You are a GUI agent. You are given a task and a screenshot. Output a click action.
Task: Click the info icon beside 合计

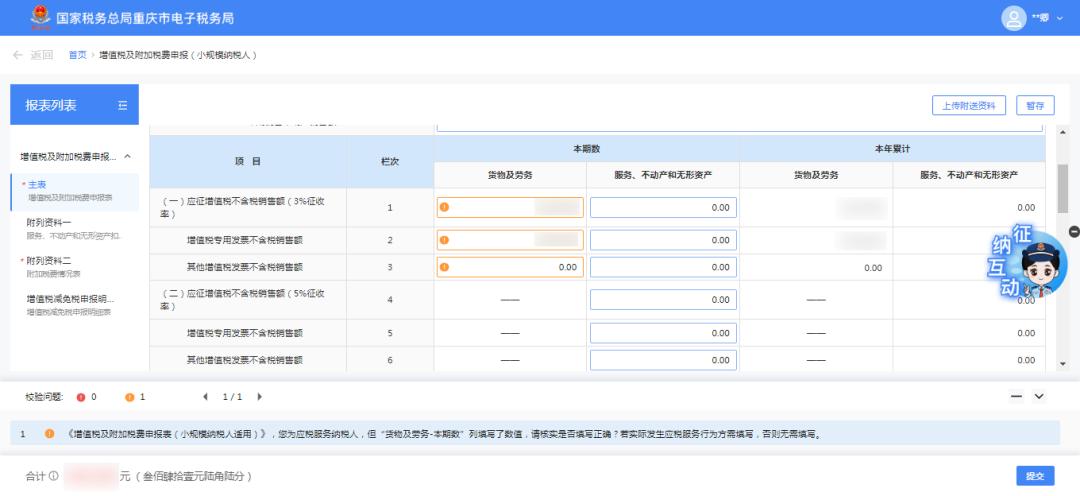pyautogui.click(x=53, y=476)
